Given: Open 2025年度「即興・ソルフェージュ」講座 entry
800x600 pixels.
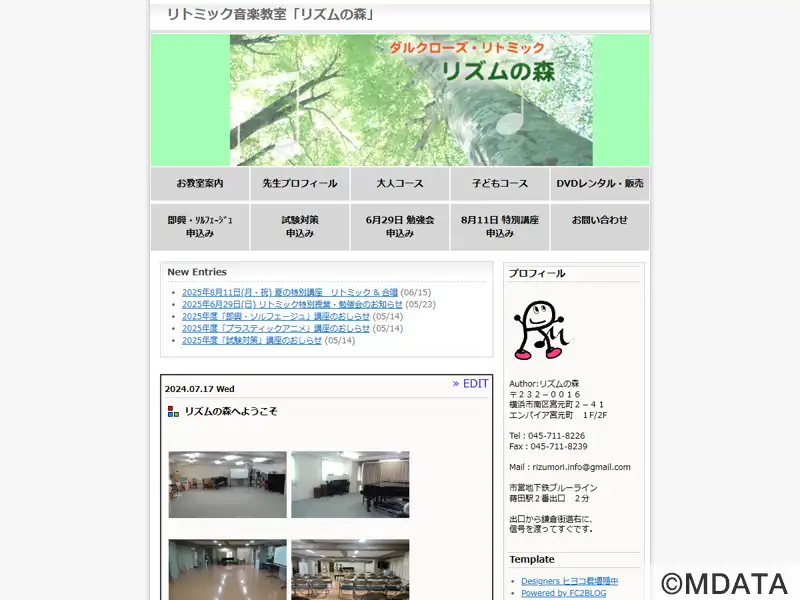Looking at the screenshot, I should [276, 316].
